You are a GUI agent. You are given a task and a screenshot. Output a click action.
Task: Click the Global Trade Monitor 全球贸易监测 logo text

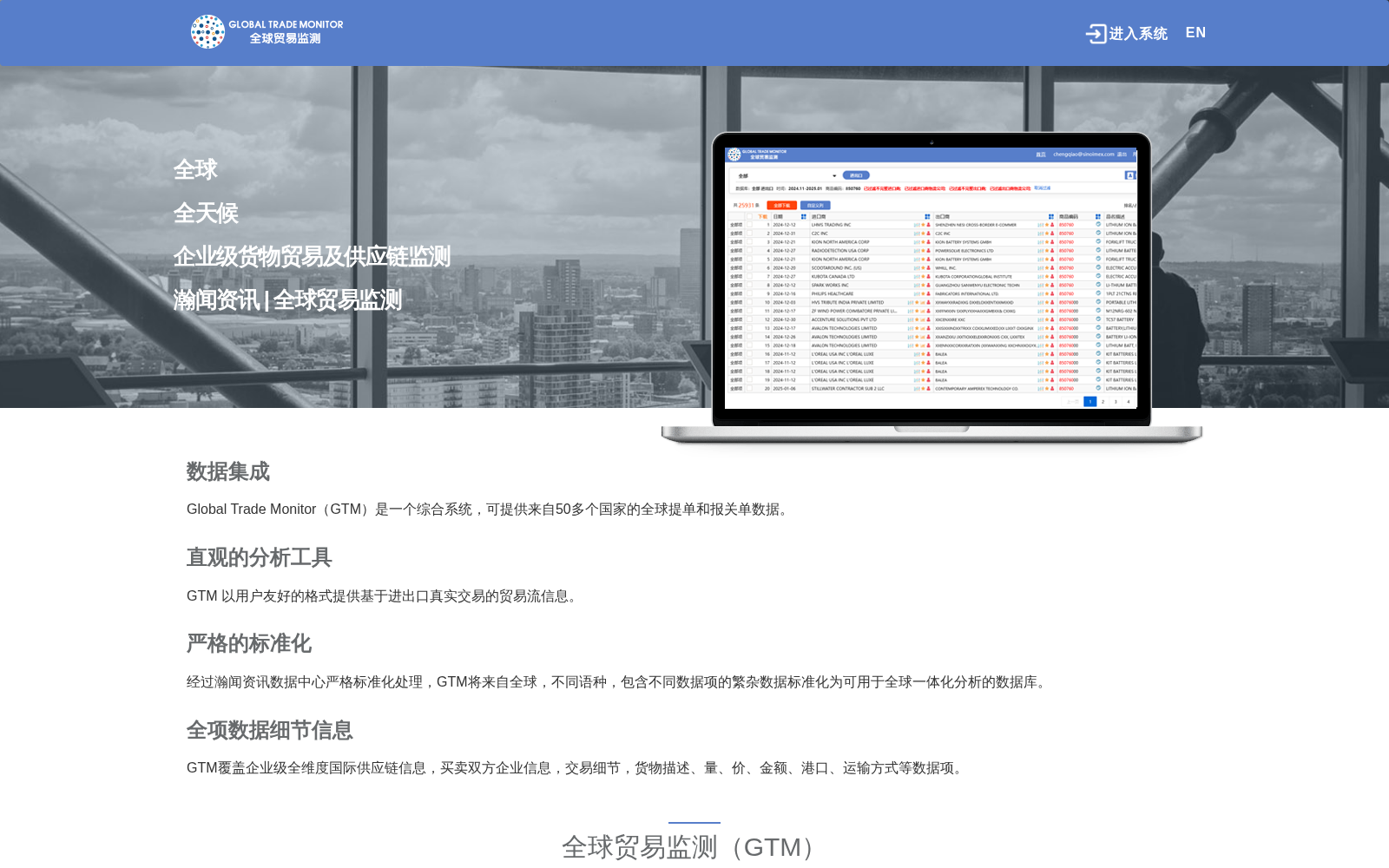(286, 32)
